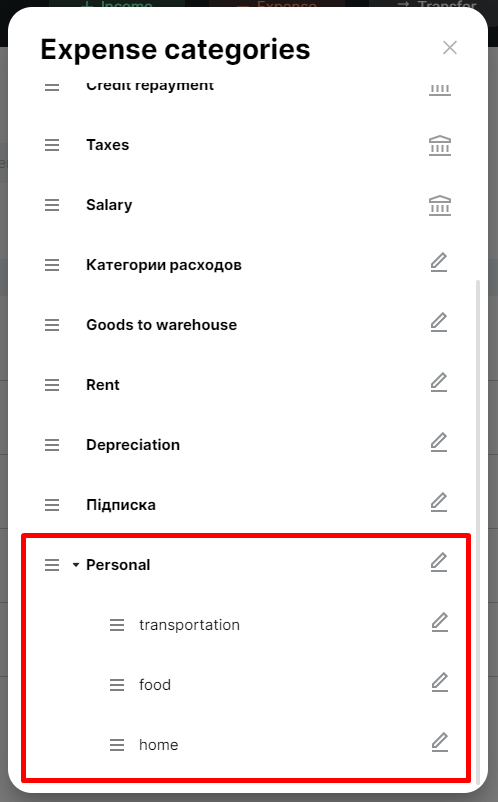
Task: Close the Expense categories dialog
Action: (x=450, y=48)
